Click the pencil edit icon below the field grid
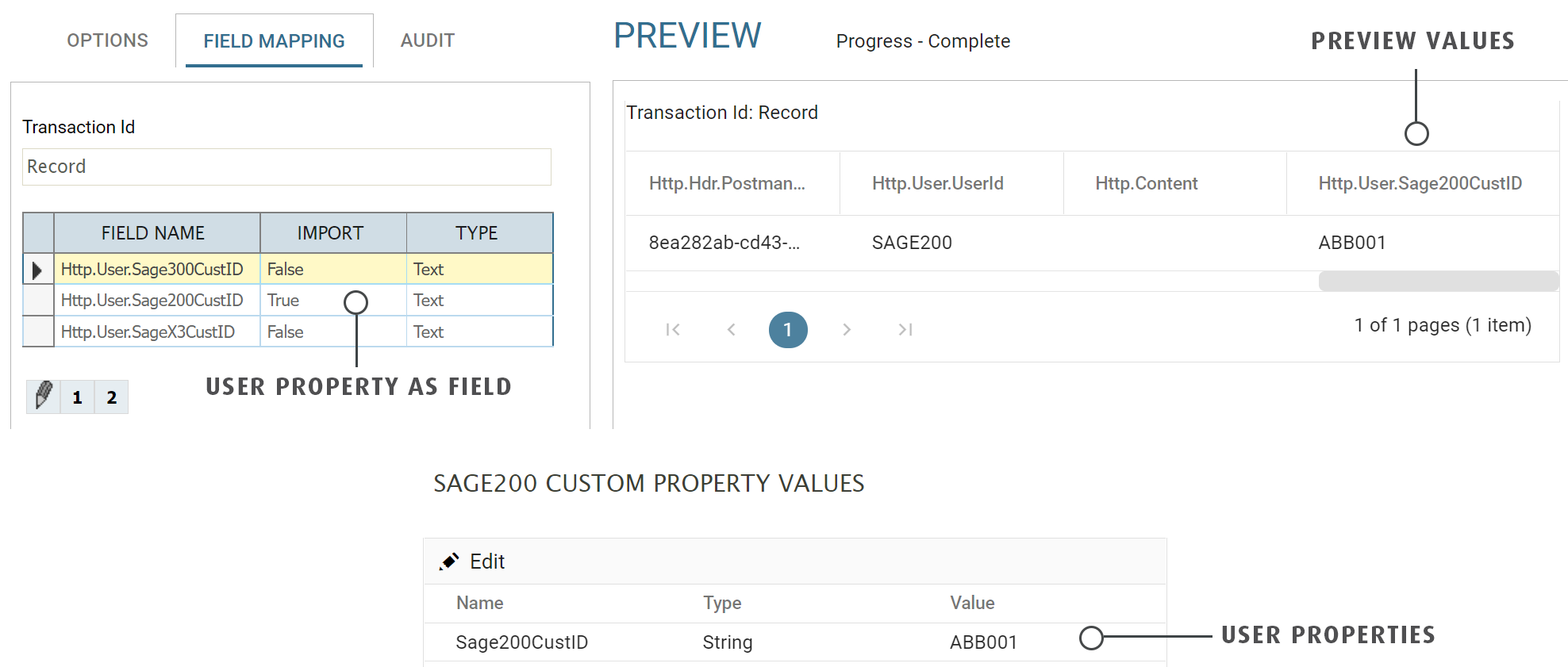Image resolution: width=1568 pixels, height=667 pixels. coord(44,396)
